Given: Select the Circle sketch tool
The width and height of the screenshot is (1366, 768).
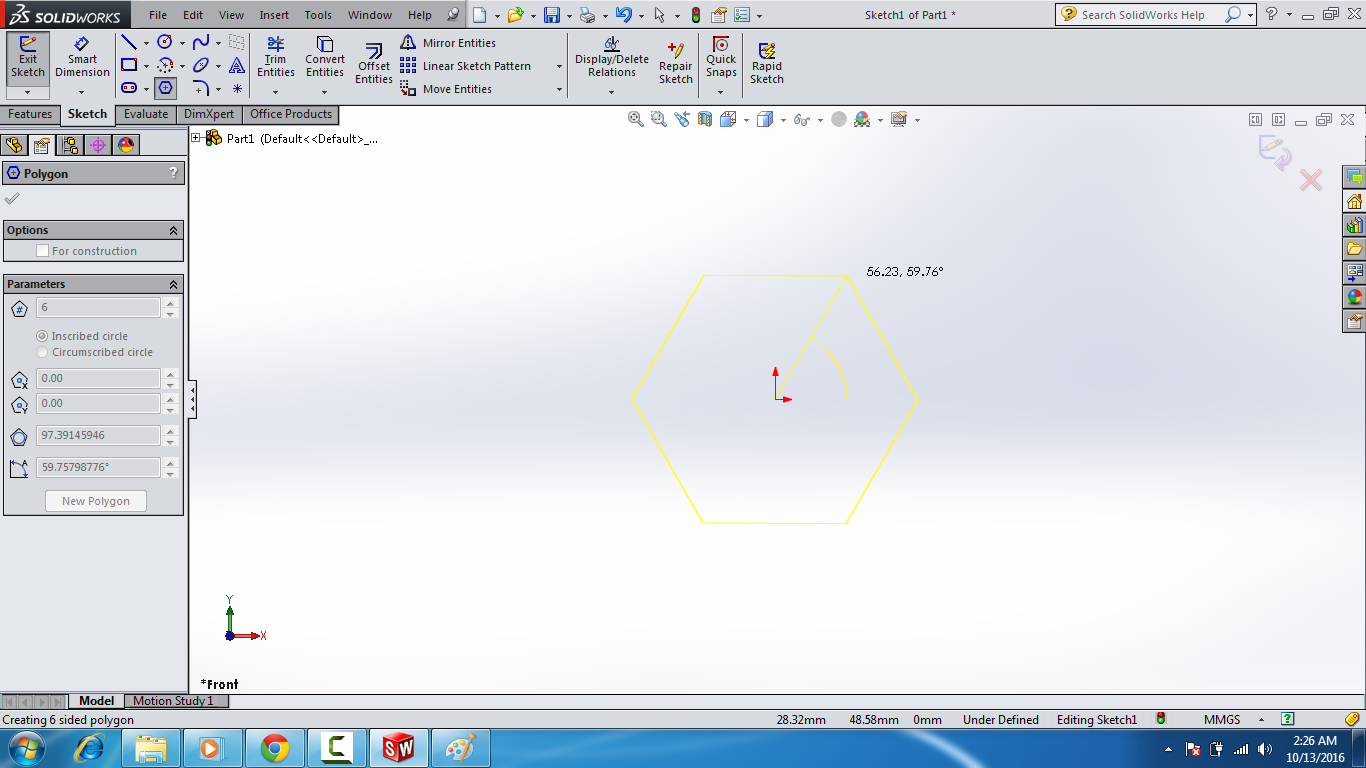Looking at the screenshot, I should pos(165,42).
